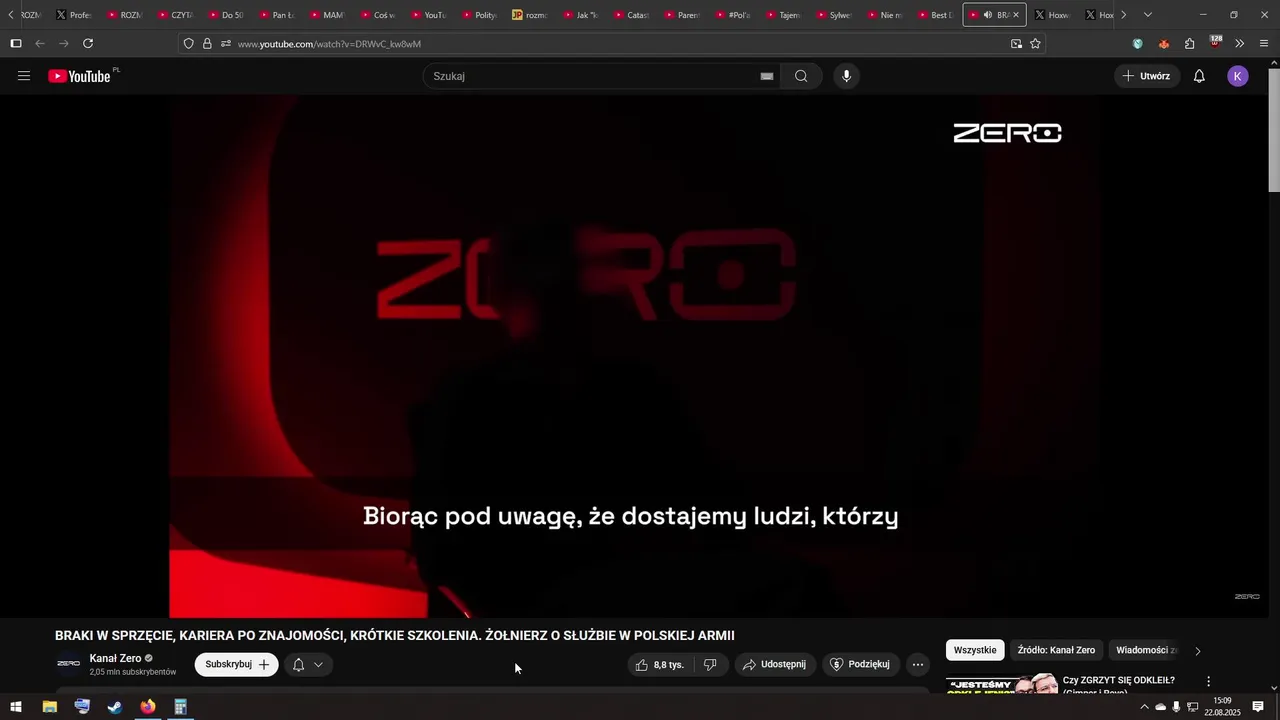Open Picture-in-Picture icon in address bar
1280x720 pixels.
[x=1016, y=43]
